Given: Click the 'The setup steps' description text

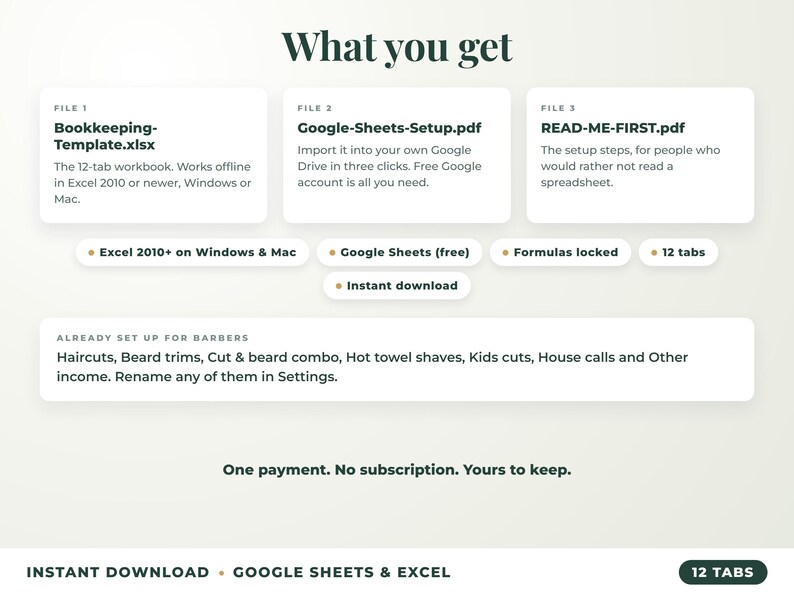Looking at the screenshot, I should 630,166.
